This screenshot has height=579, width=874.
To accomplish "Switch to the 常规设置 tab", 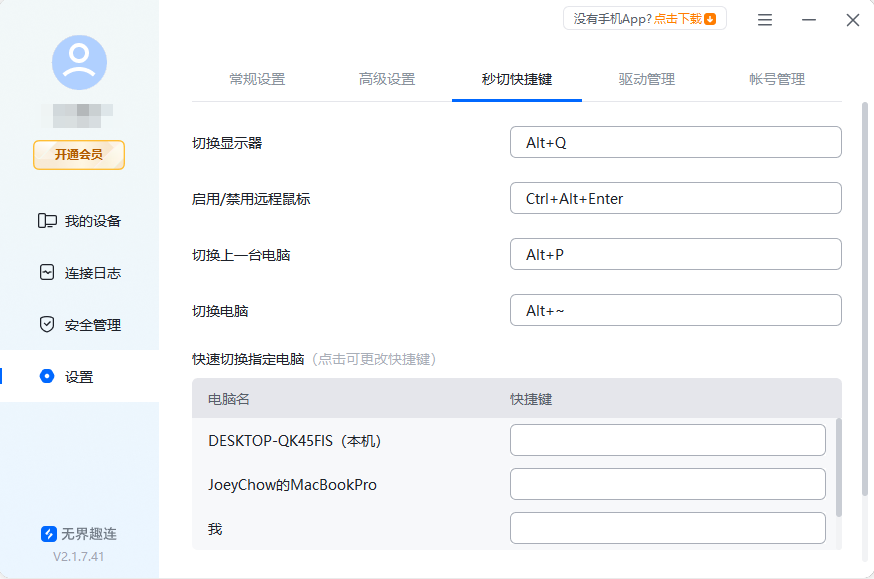I will click(x=257, y=80).
